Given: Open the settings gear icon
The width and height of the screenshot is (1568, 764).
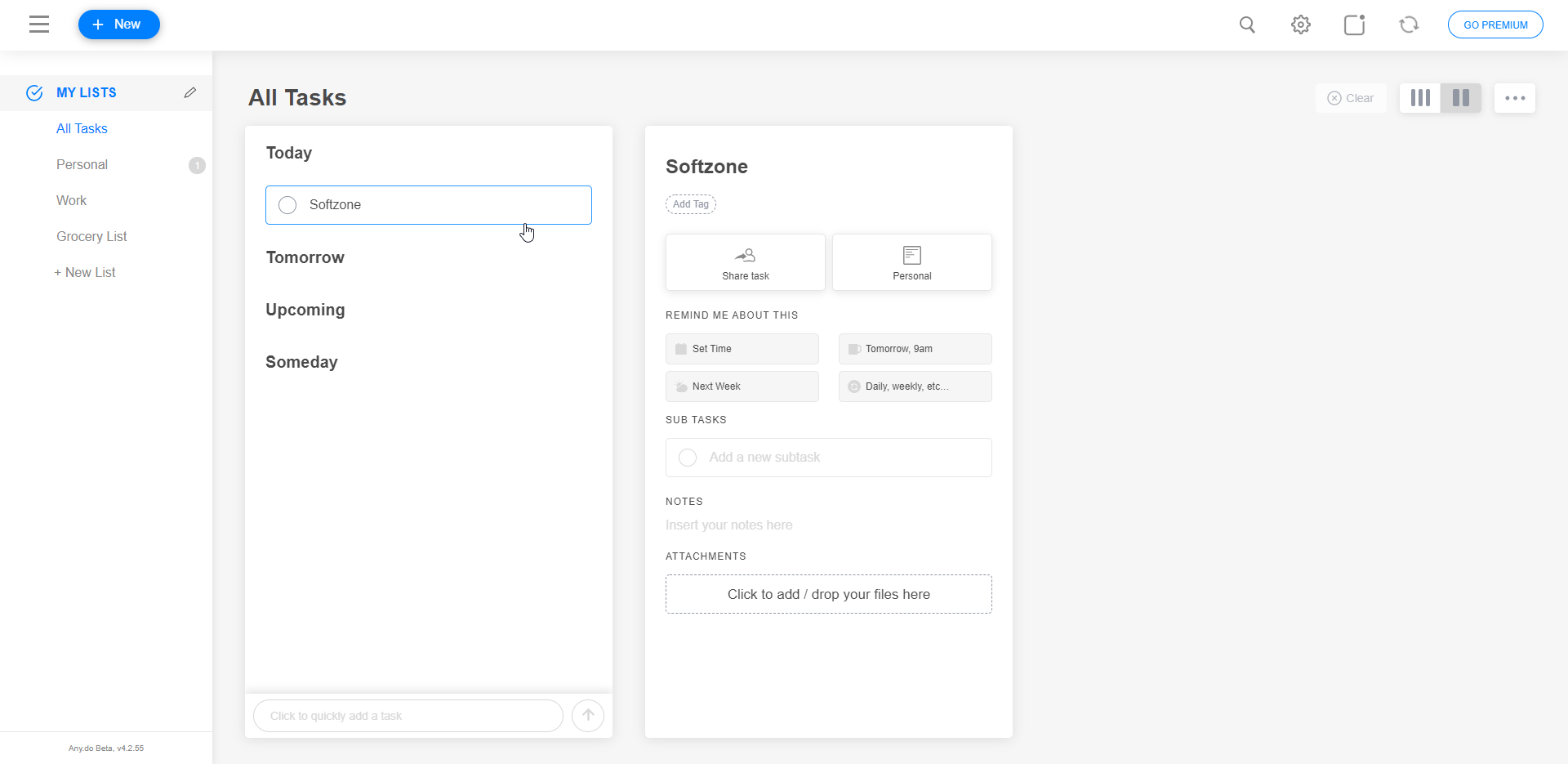Looking at the screenshot, I should pyautogui.click(x=1301, y=25).
